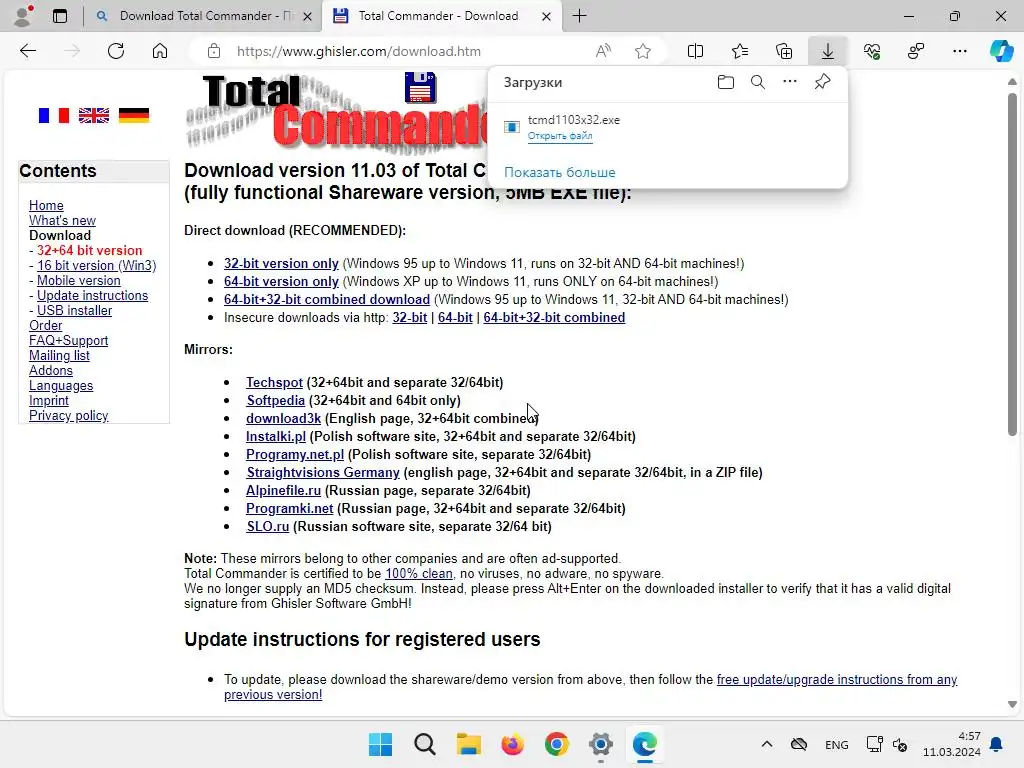
Task: Open the Home link in Contents
Action: pyautogui.click(x=46, y=205)
